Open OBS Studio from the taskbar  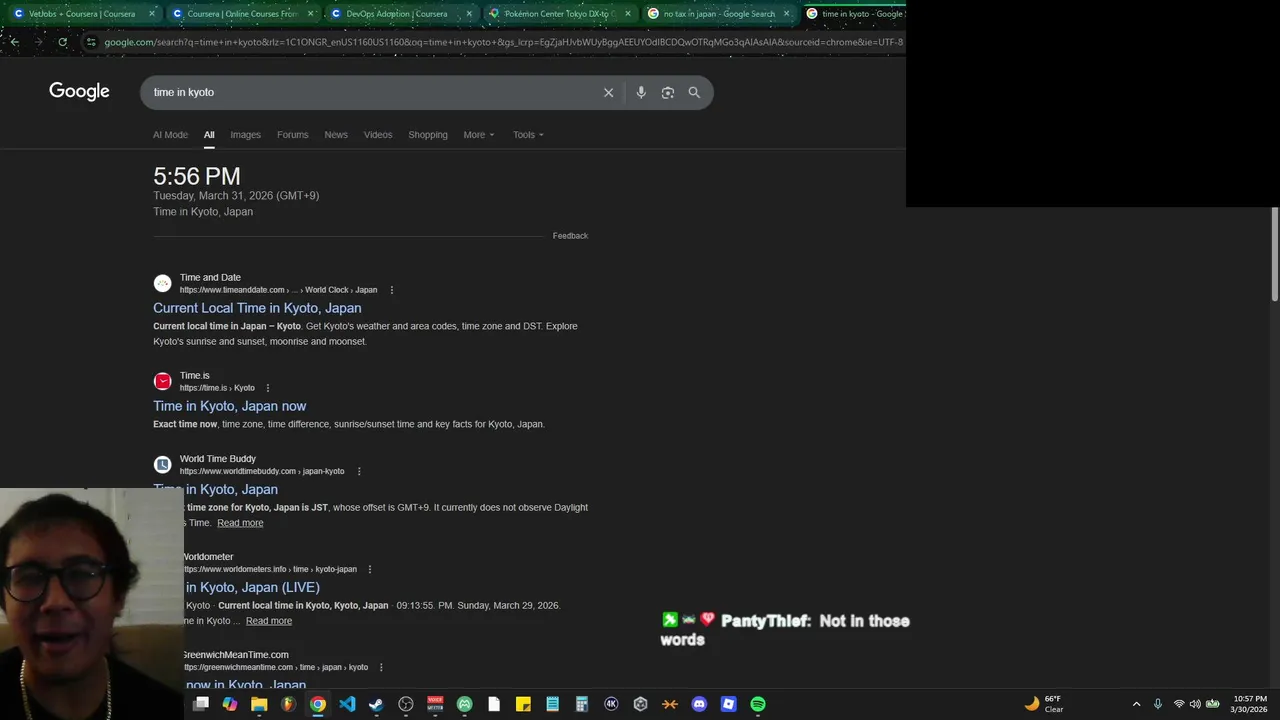point(406,704)
